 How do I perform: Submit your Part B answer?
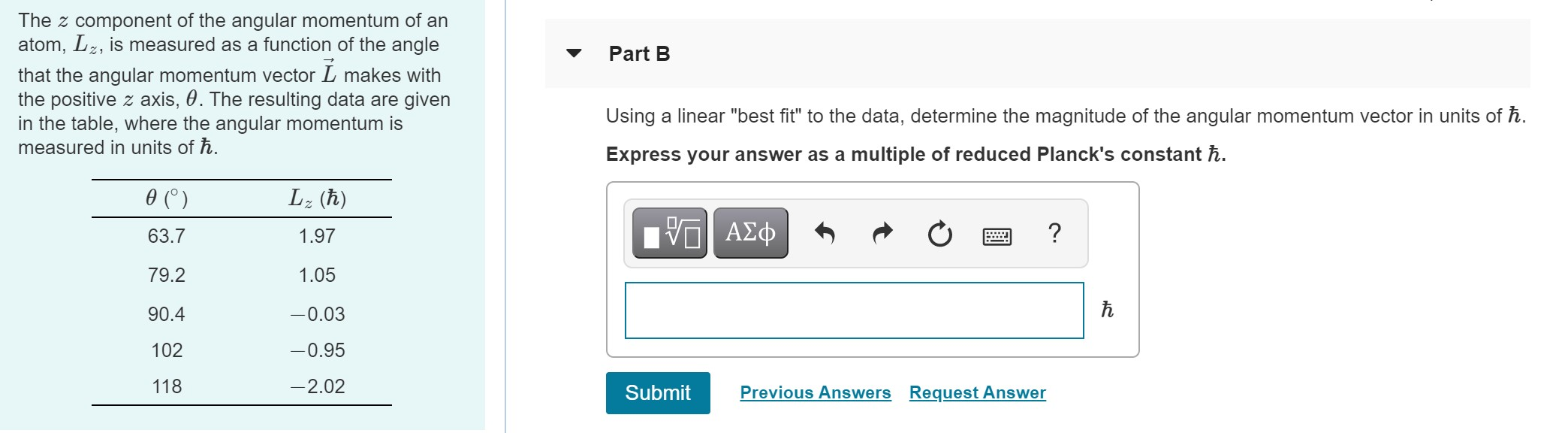click(x=657, y=392)
